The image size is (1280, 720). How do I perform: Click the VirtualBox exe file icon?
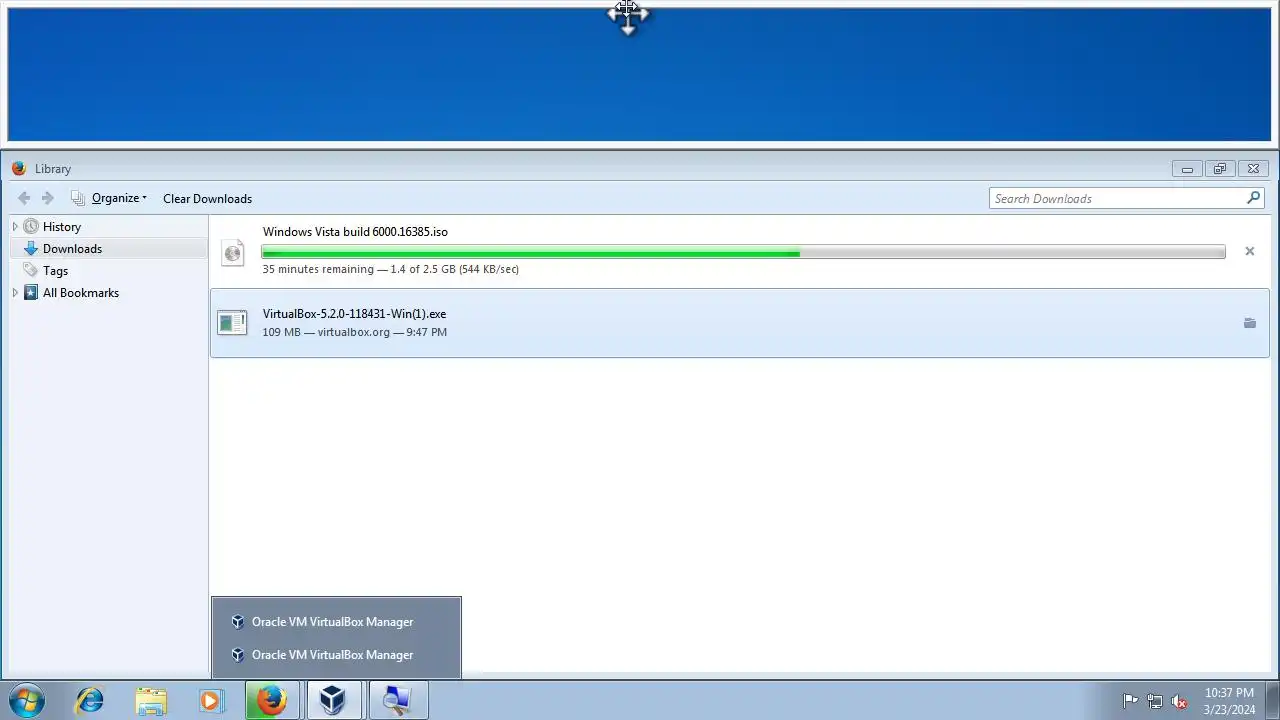click(x=232, y=323)
